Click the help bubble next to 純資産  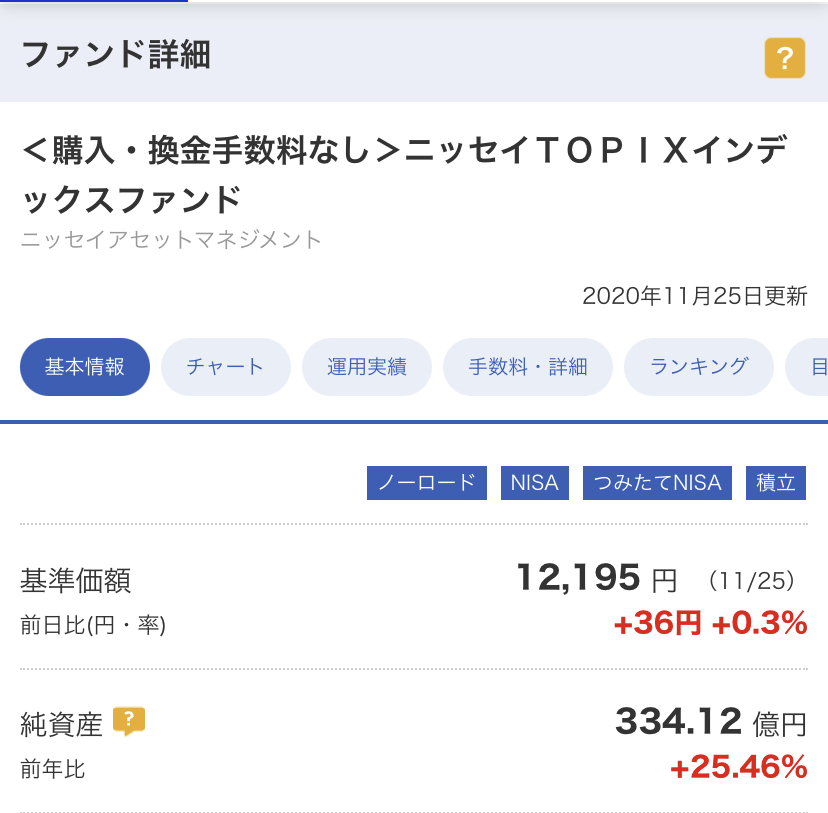point(129,721)
